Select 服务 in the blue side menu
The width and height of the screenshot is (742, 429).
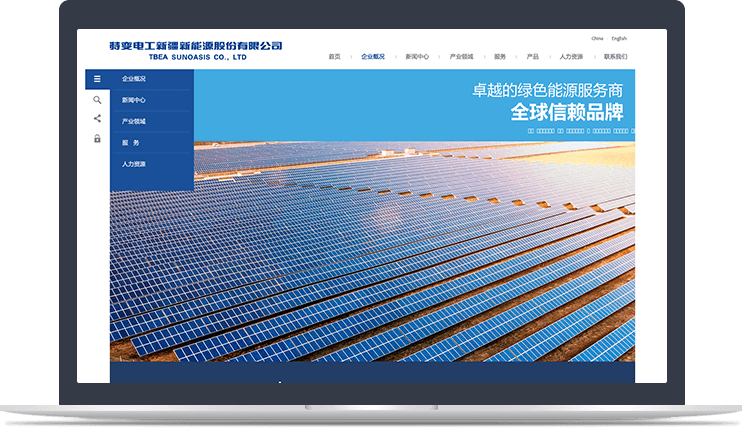coord(131,142)
